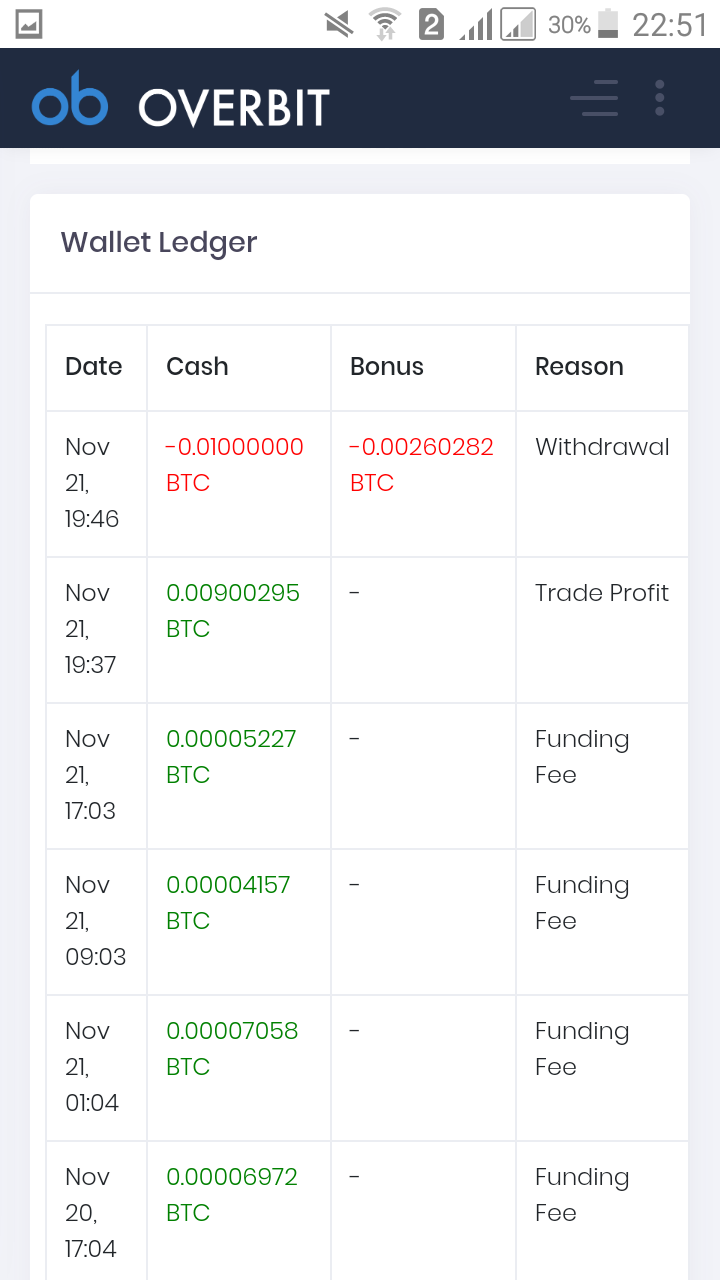This screenshot has width=720, height=1280.
Task: Select the Bonus column header
Action: point(387,367)
